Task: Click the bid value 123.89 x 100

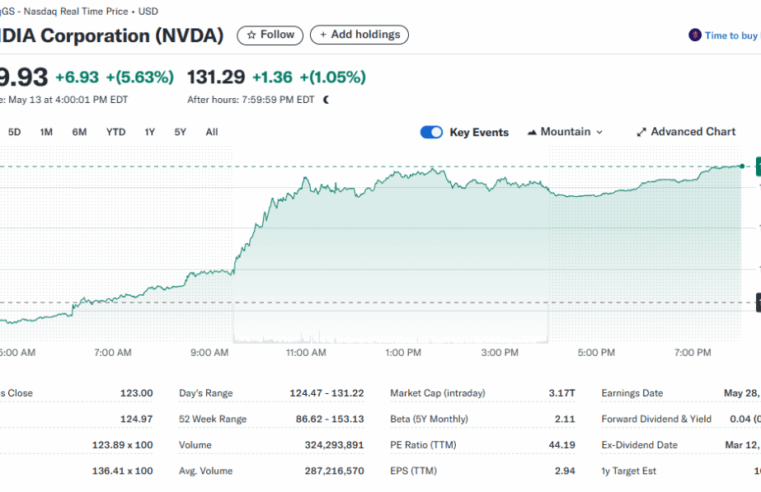Action: [x=122, y=445]
